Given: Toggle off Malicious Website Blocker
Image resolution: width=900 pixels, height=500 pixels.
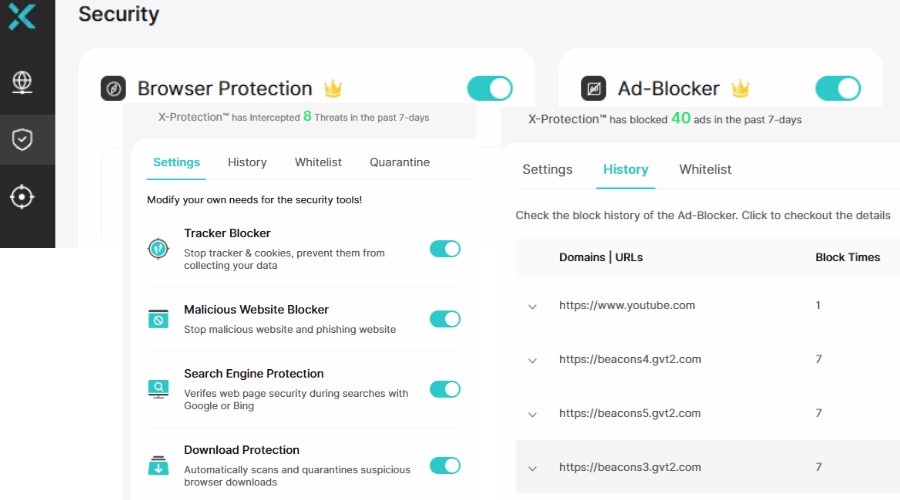Looking at the screenshot, I should point(445,319).
